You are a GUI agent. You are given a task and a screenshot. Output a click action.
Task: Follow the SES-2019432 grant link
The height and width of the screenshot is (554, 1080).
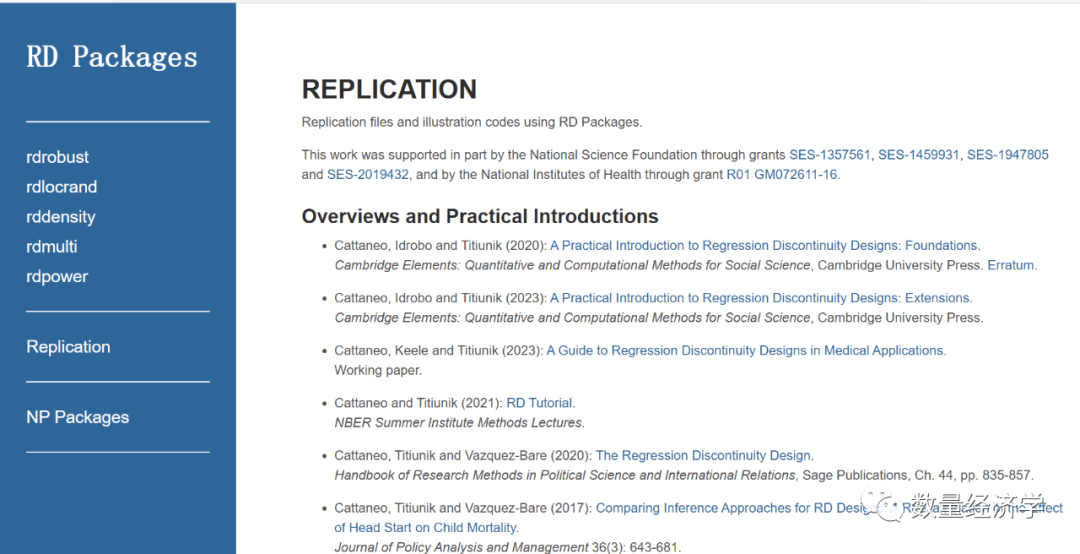tap(368, 175)
